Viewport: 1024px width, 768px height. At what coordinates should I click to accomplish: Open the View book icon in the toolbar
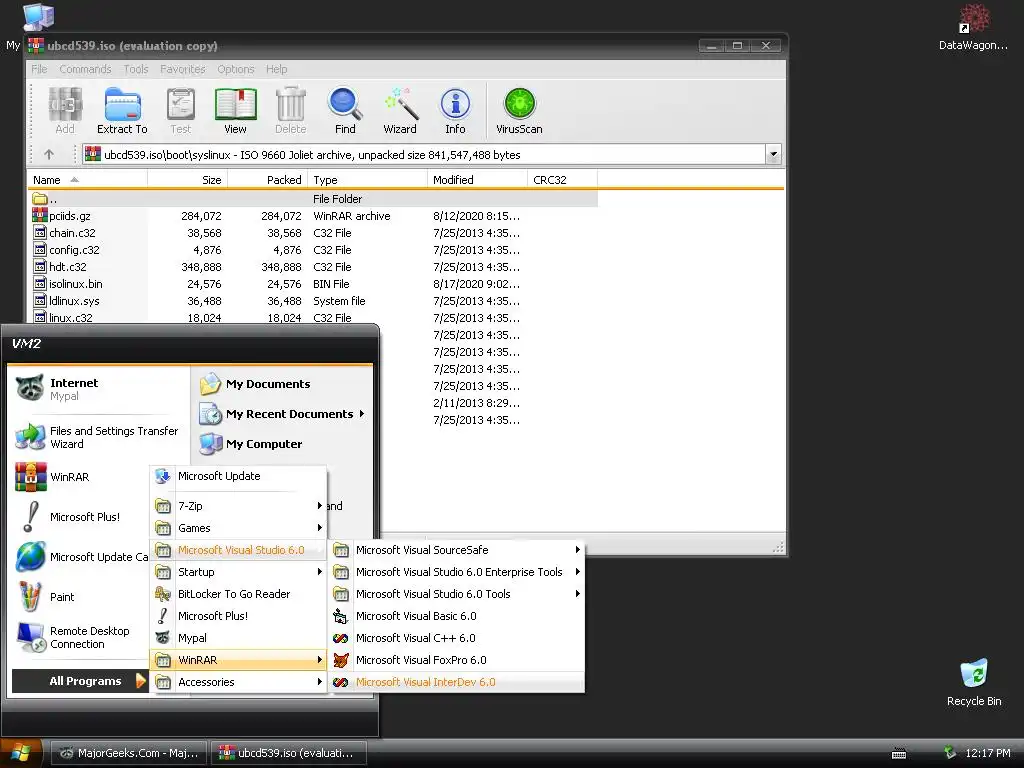click(x=235, y=110)
